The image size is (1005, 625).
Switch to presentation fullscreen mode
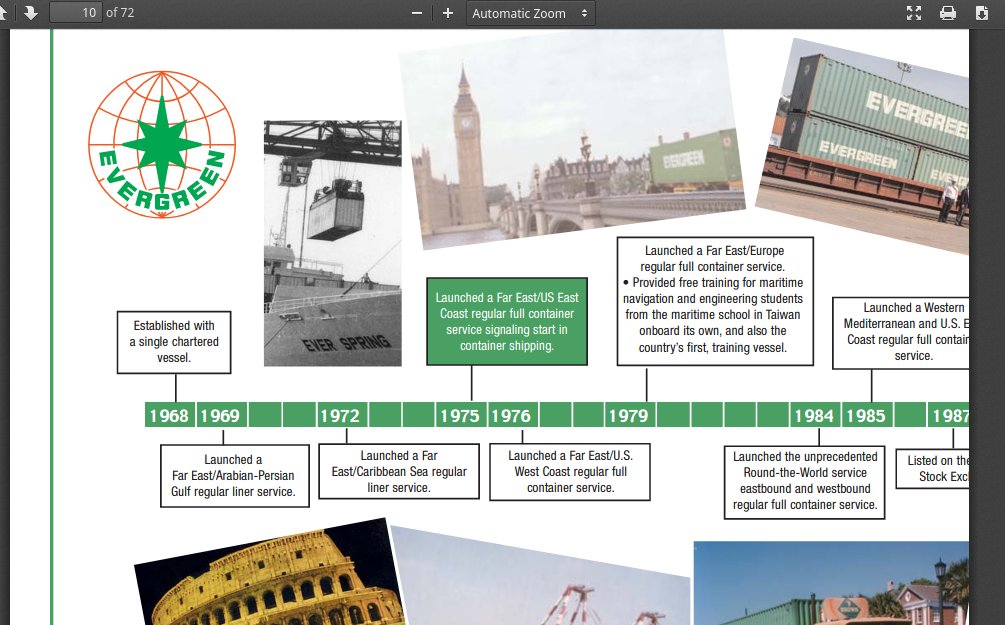[914, 13]
